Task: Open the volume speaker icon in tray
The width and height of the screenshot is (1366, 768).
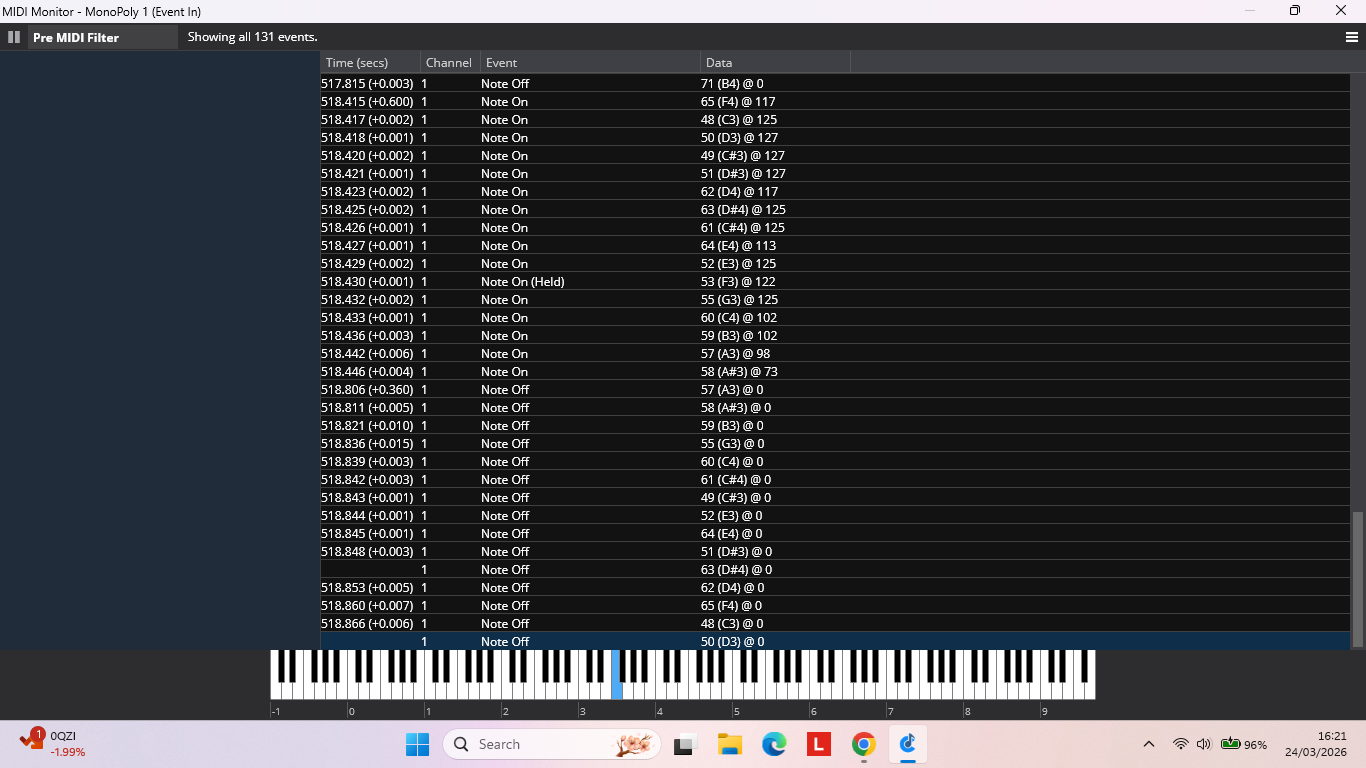Action: point(1203,744)
